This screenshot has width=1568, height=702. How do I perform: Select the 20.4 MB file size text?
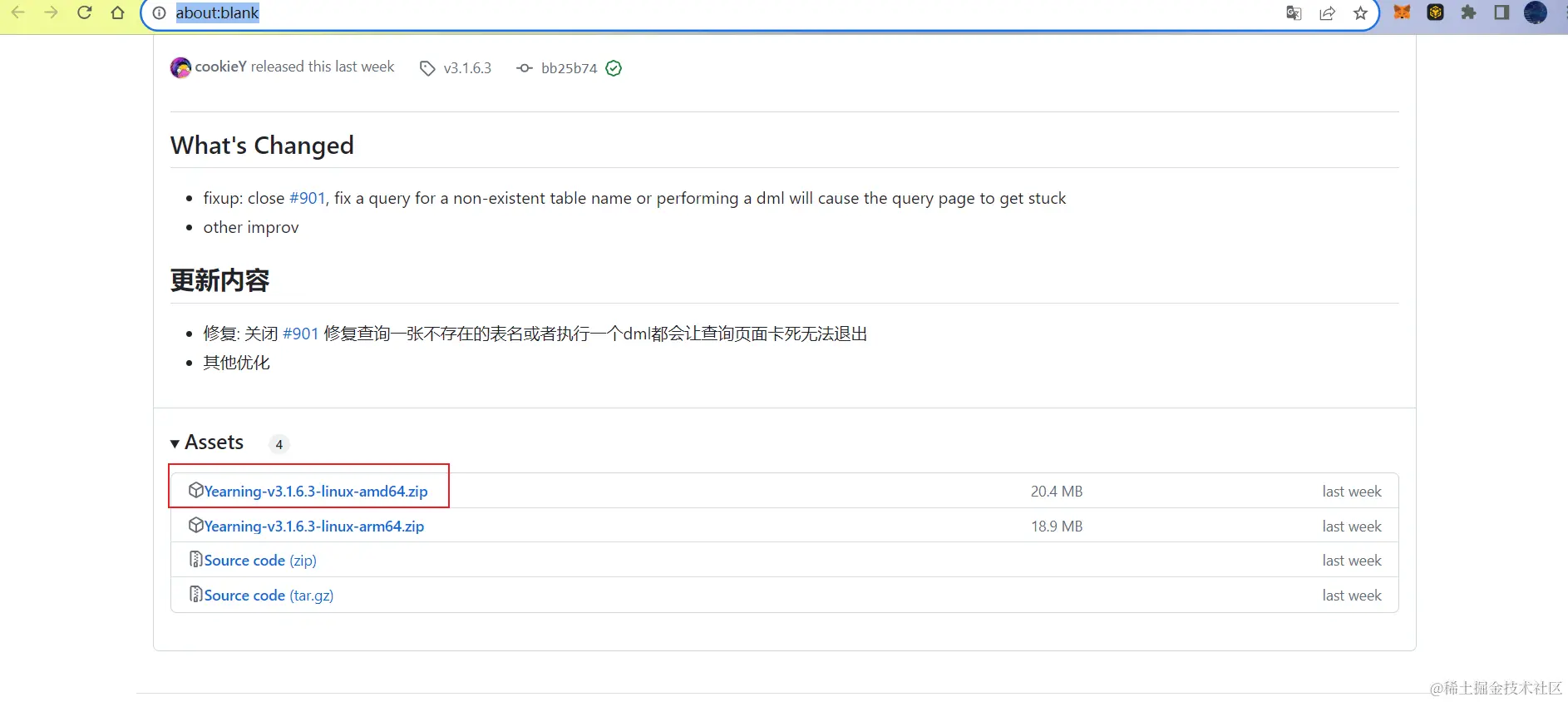[1057, 492]
